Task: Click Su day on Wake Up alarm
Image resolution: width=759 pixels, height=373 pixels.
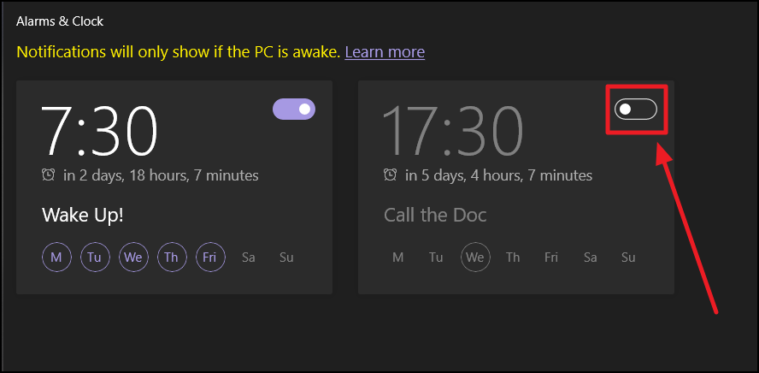Action: click(x=287, y=257)
